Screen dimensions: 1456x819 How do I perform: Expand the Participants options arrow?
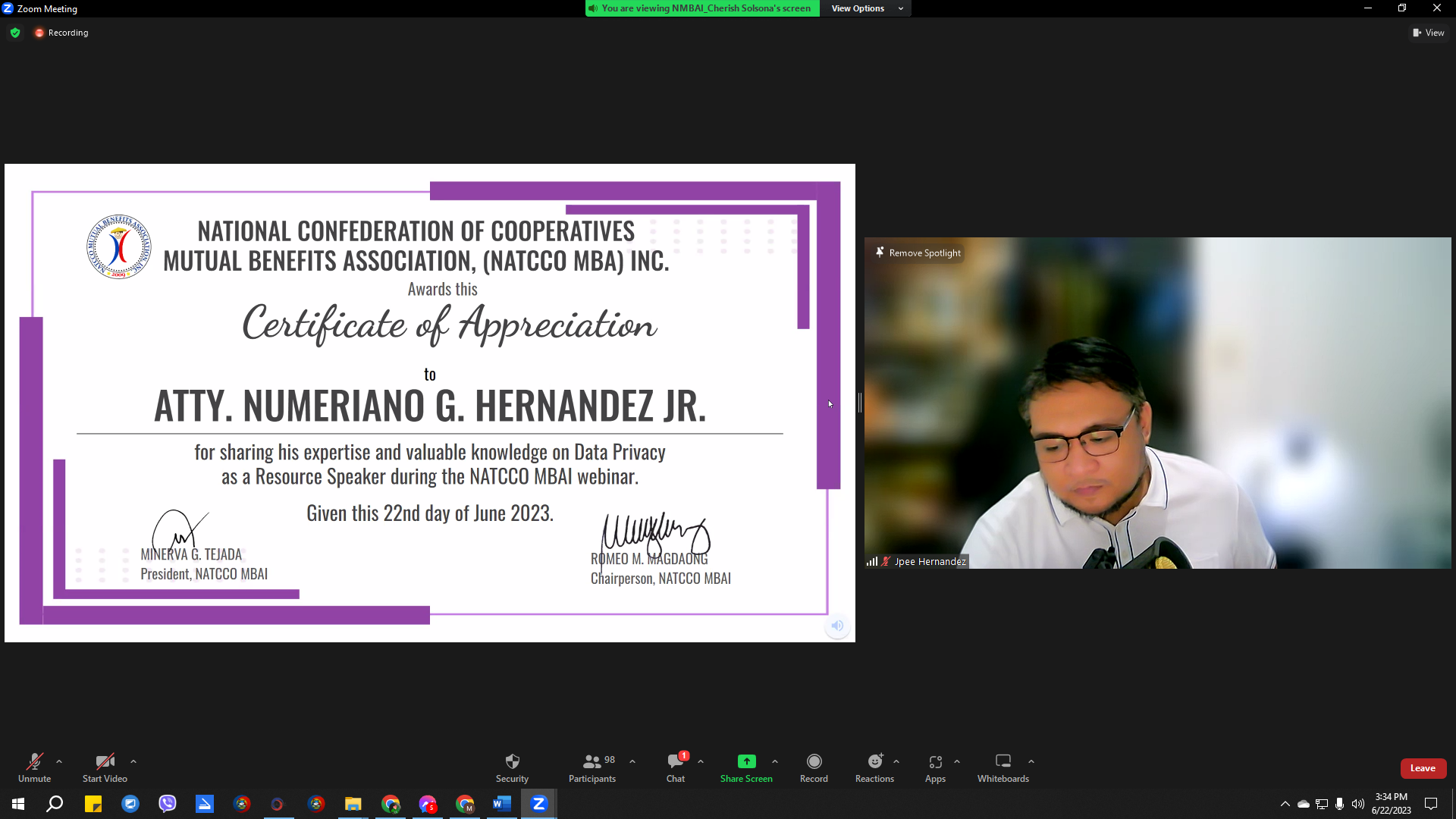point(632,761)
